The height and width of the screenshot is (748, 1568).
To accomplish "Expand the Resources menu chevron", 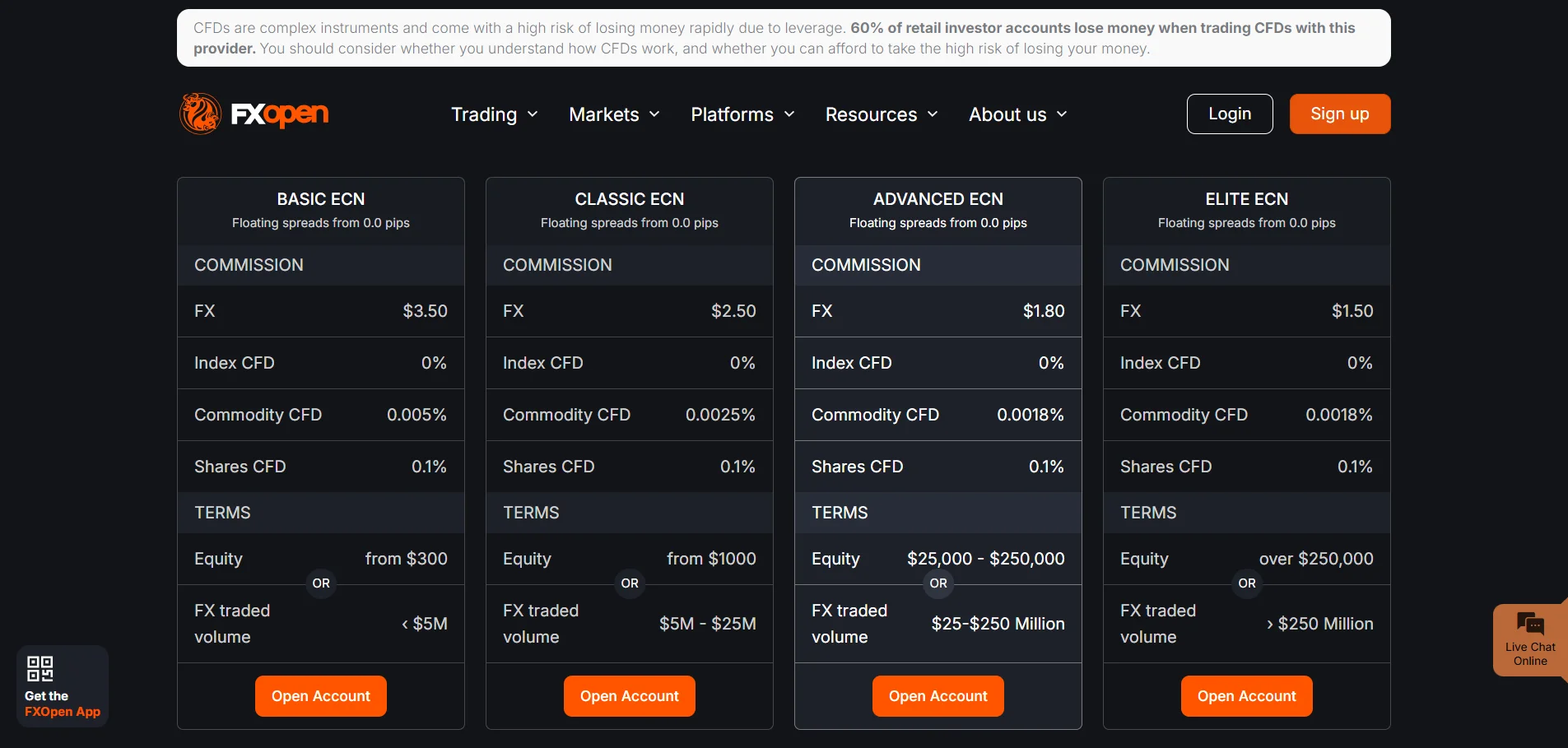I will [933, 114].
